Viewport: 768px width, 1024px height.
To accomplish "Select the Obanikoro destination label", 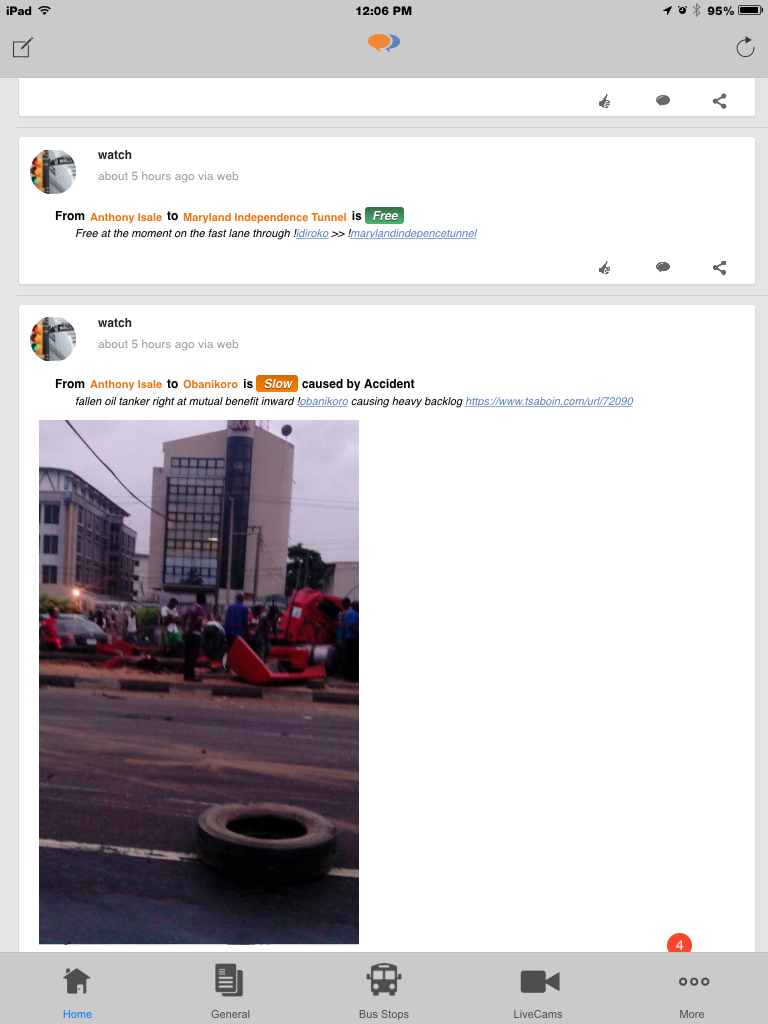I will (x=210, y=384).
